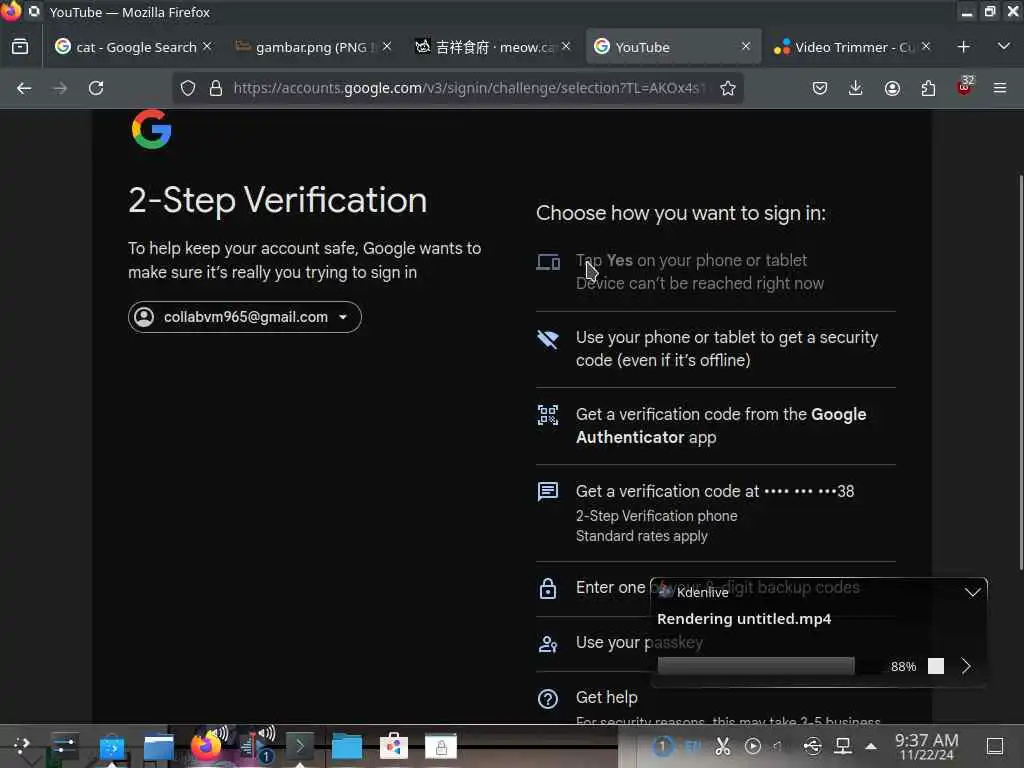The height and width of the screenshot is (768, 1024).
Task: Choose verification code by text message
Action: pos(716,513)
